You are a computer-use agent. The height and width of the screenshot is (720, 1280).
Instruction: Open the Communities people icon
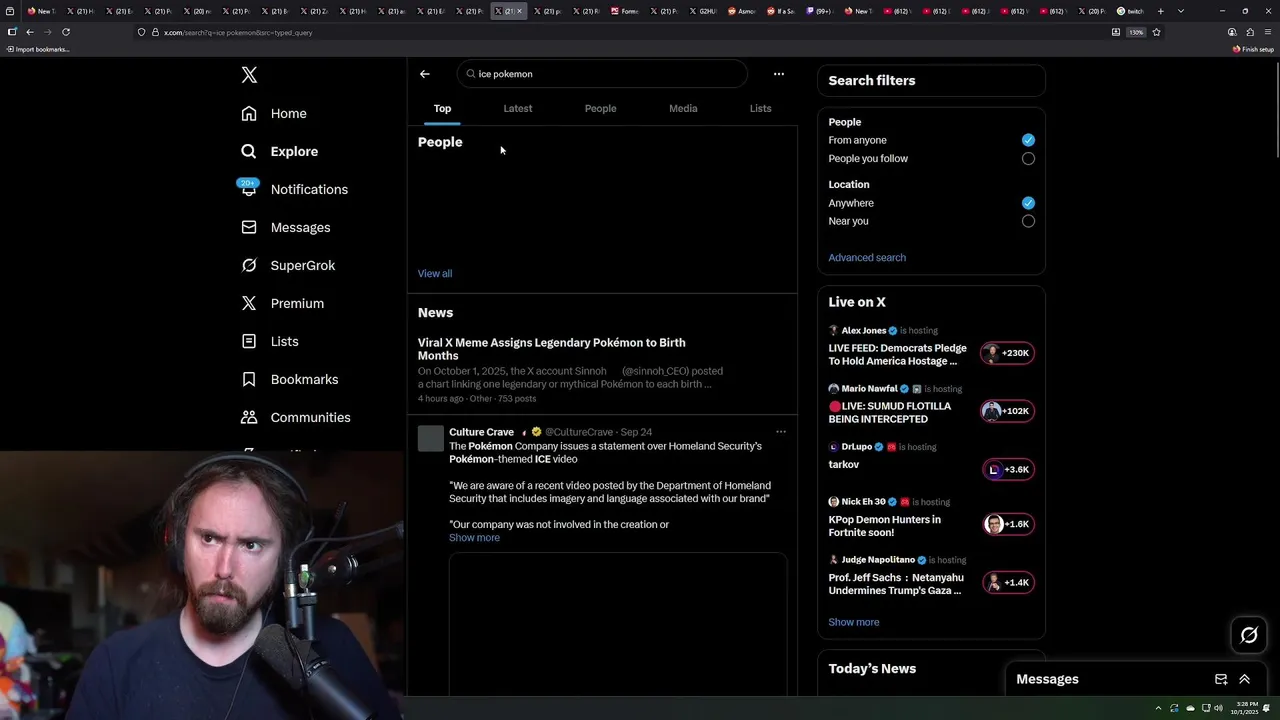coord(249,417)
